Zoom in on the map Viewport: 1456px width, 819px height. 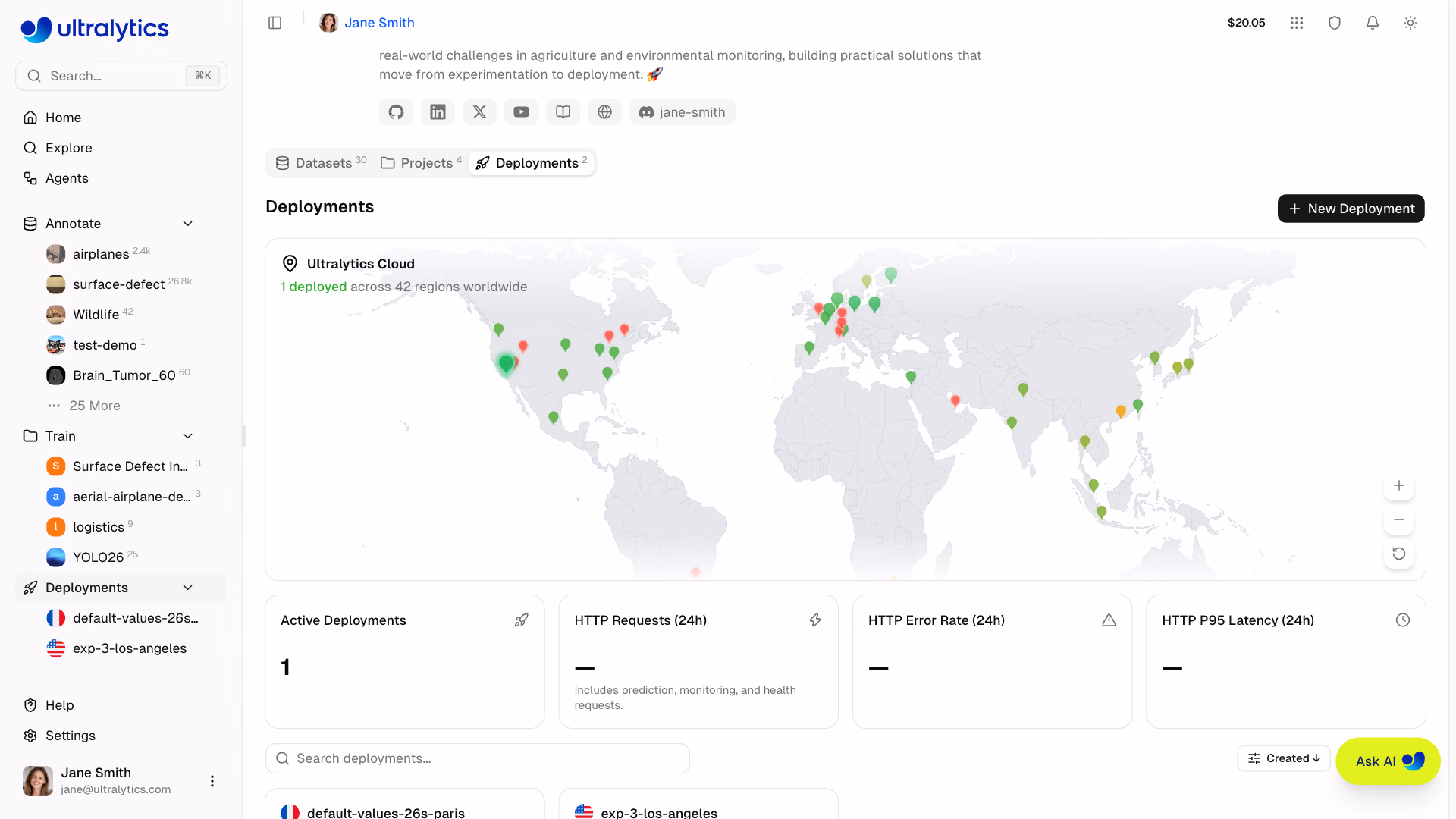[x=1399, y=485]
